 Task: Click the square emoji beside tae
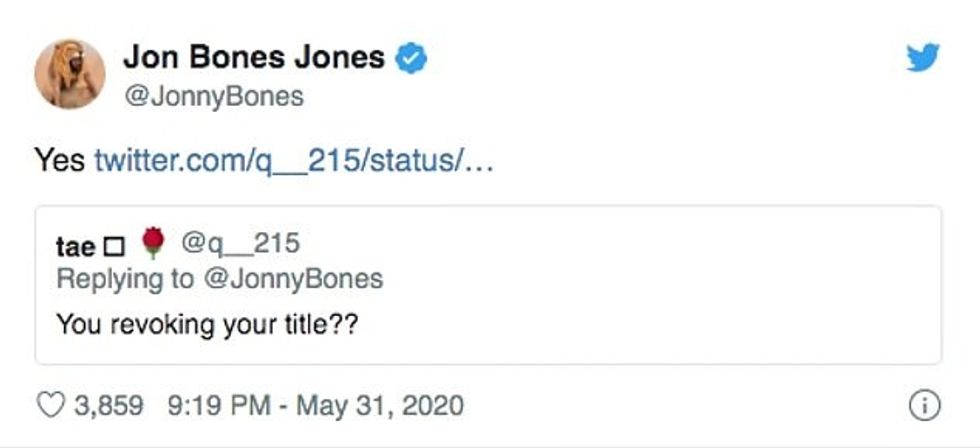114,246
